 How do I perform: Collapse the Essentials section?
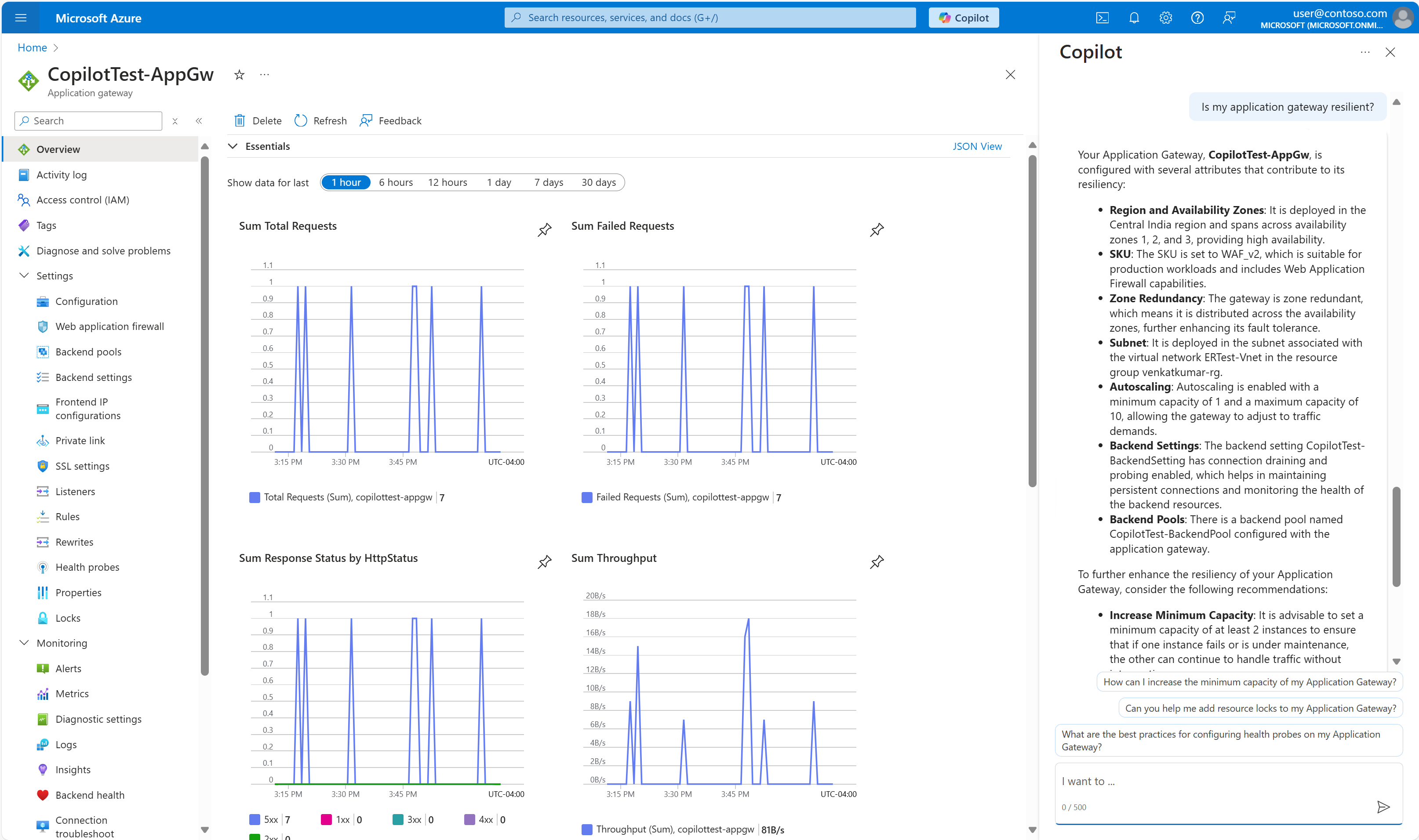[233, 146]
